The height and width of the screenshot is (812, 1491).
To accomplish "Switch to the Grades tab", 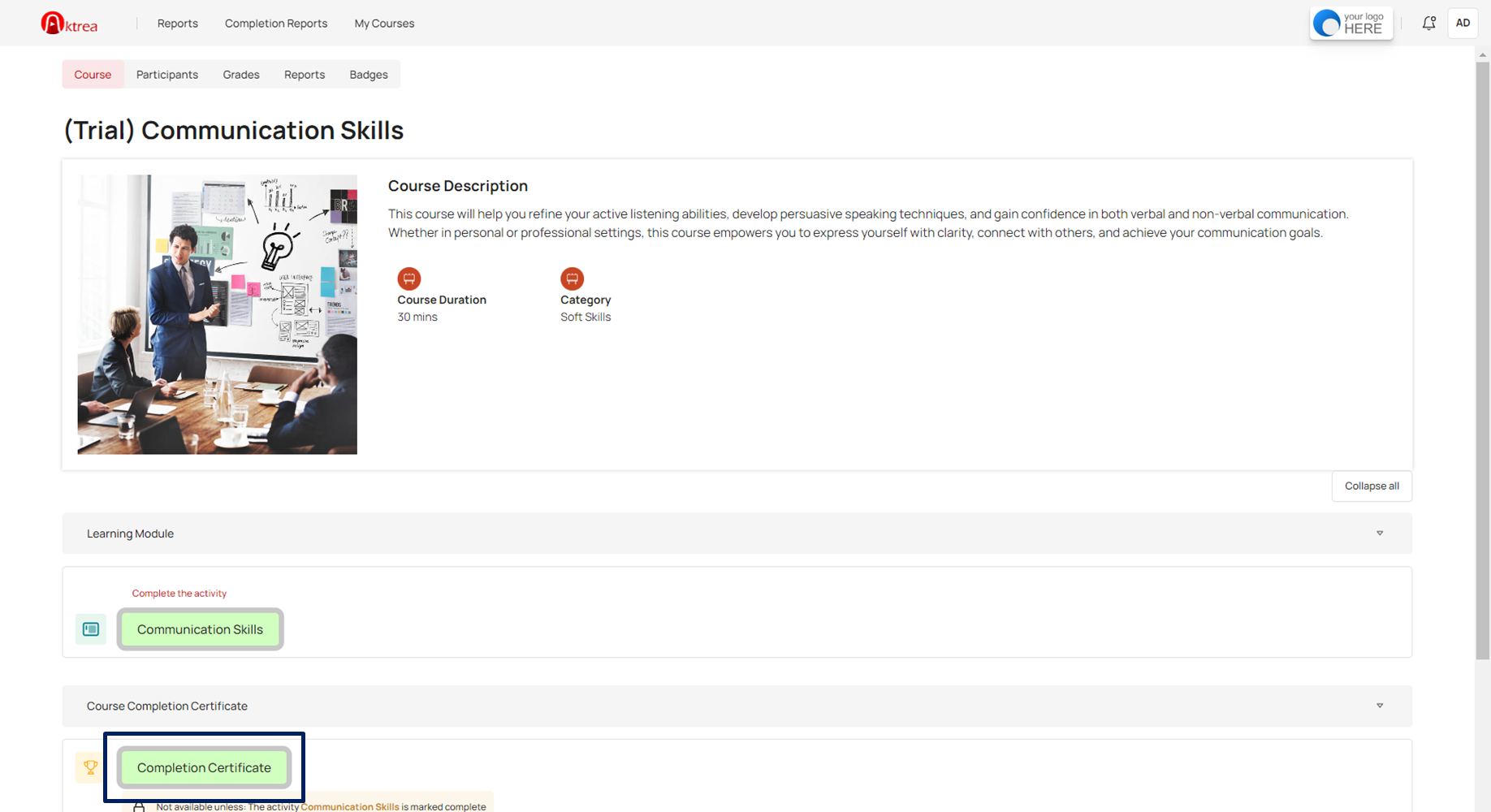I will pyautogui.click(x=241, y=75).
